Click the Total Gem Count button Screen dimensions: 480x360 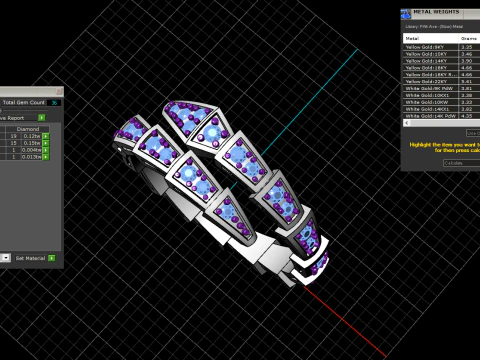tap(24, 102)
